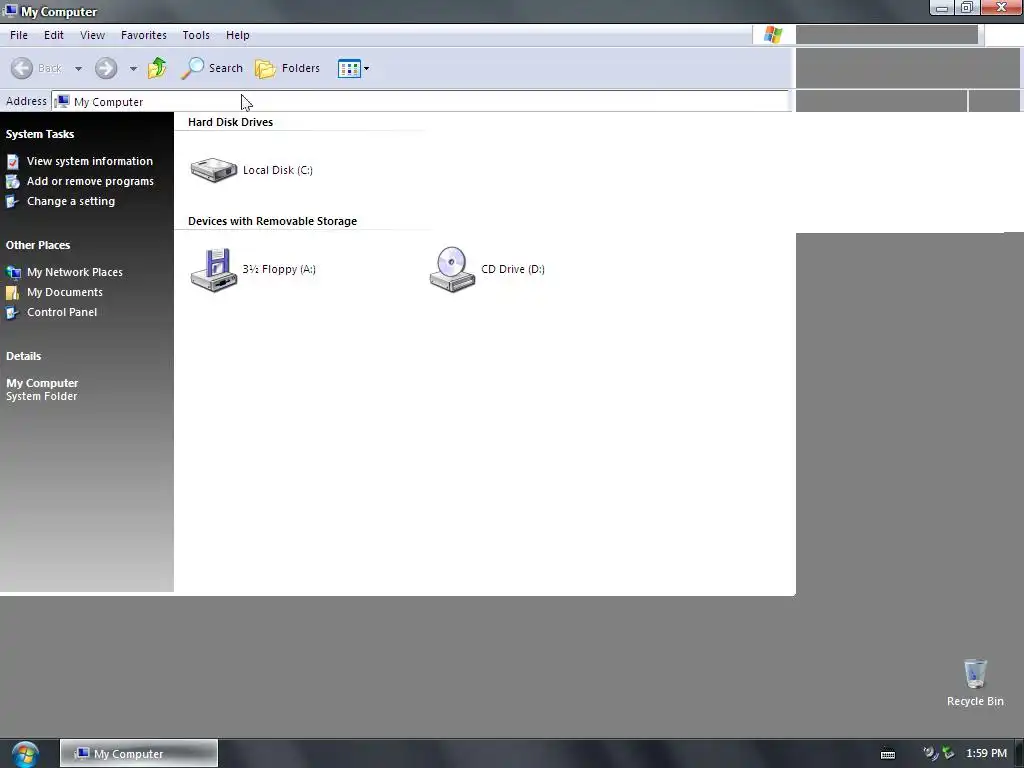Viewport: 1024px width, 768px height.
Task: Toggle the Folders pane button
Action: point(287,68)
